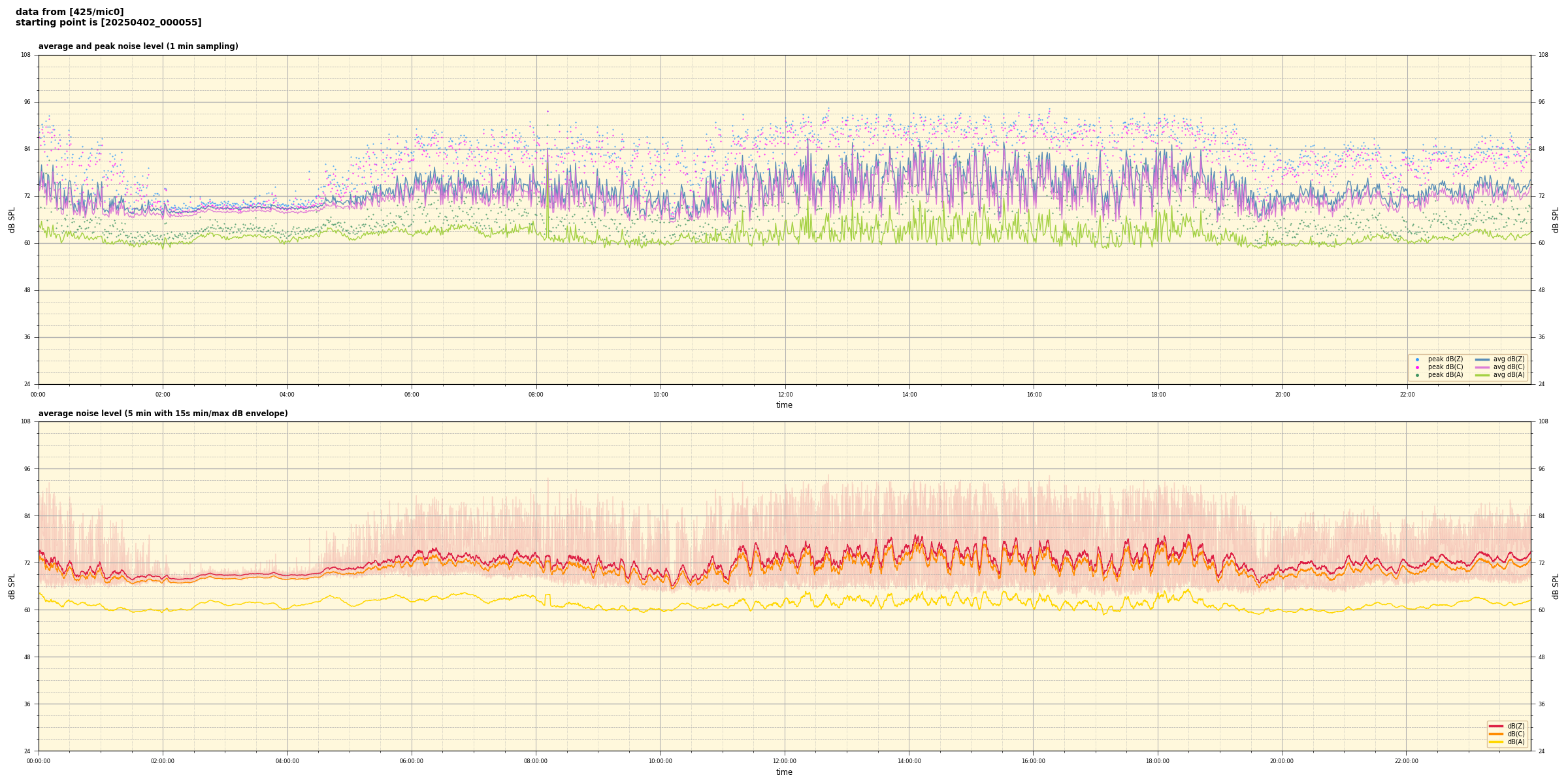
Task: Click the 06:00:00 tick on bottom chart
Action: click(412, 761)
